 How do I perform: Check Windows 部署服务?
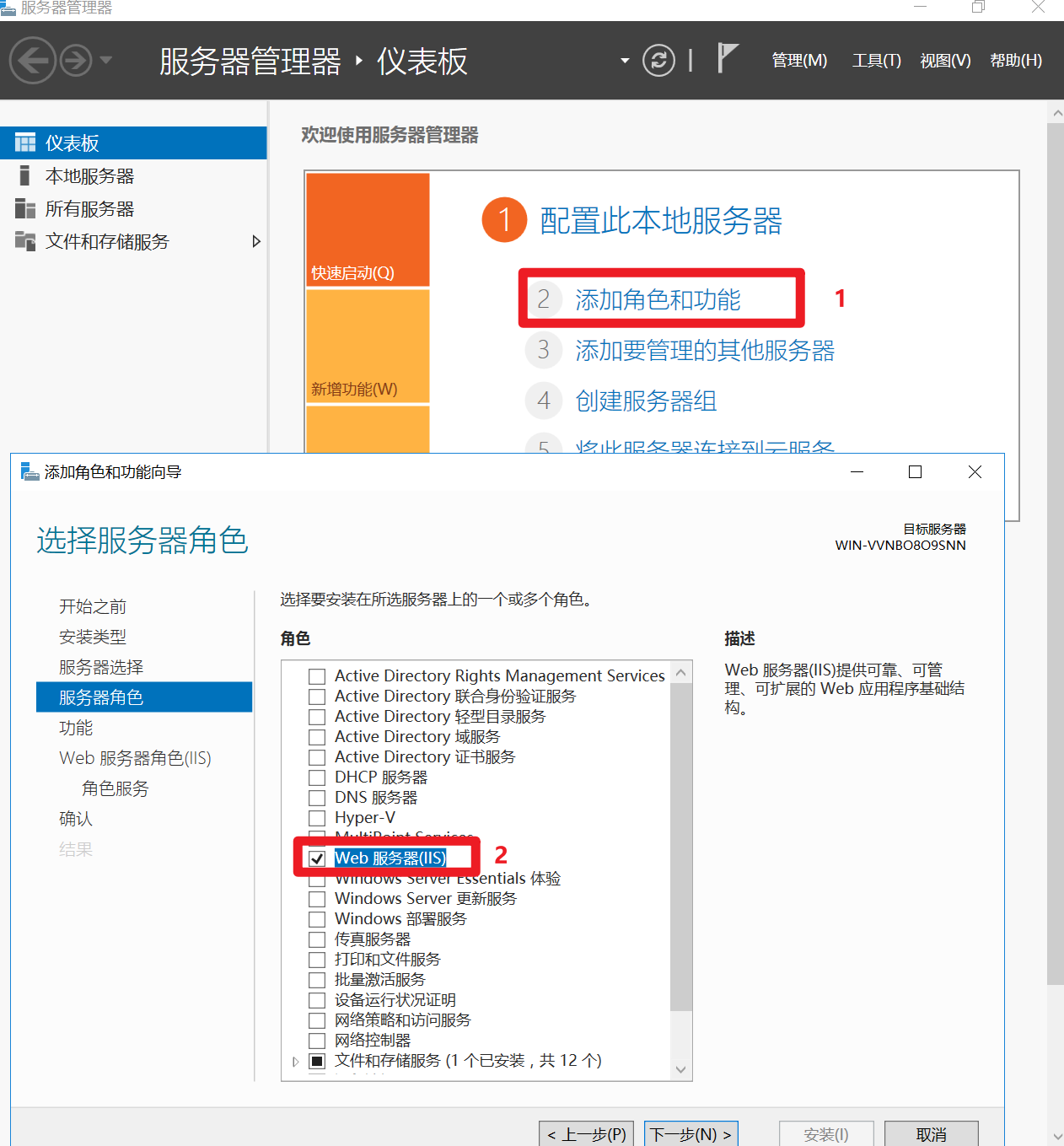click(x=317, y=919)
